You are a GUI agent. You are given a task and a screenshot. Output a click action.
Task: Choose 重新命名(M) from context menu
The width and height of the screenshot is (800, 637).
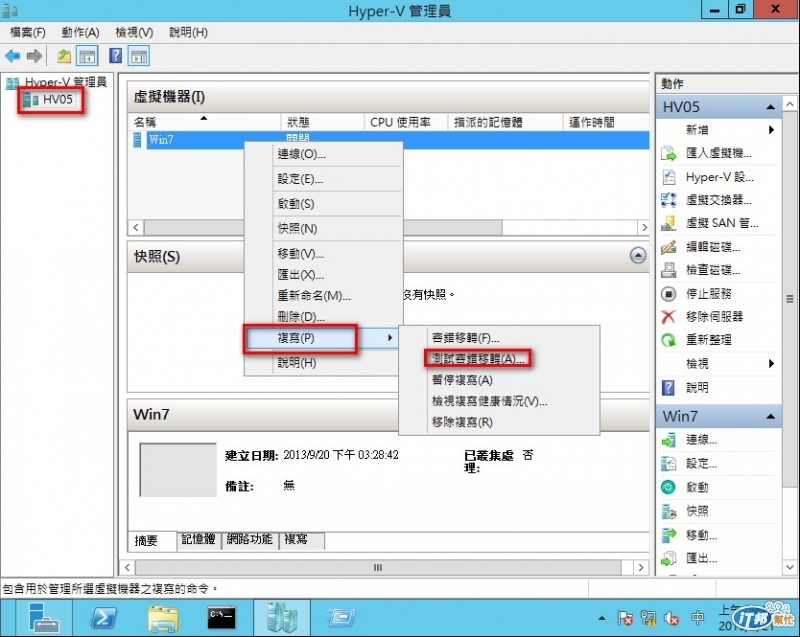click(x=322, y=296)
